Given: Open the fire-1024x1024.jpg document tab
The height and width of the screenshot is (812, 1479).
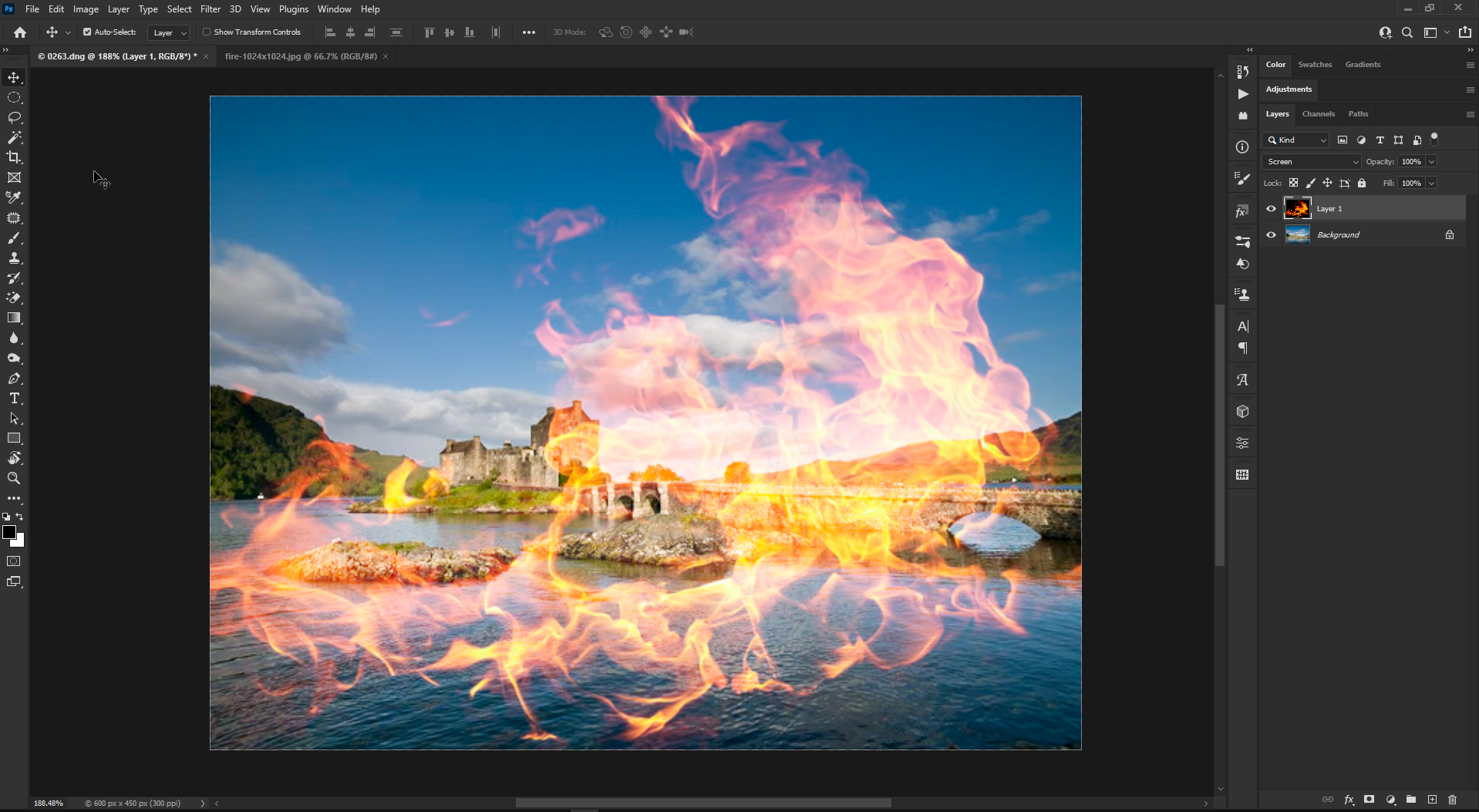Looking at the screenshot, I should click(x=301, y=56).
